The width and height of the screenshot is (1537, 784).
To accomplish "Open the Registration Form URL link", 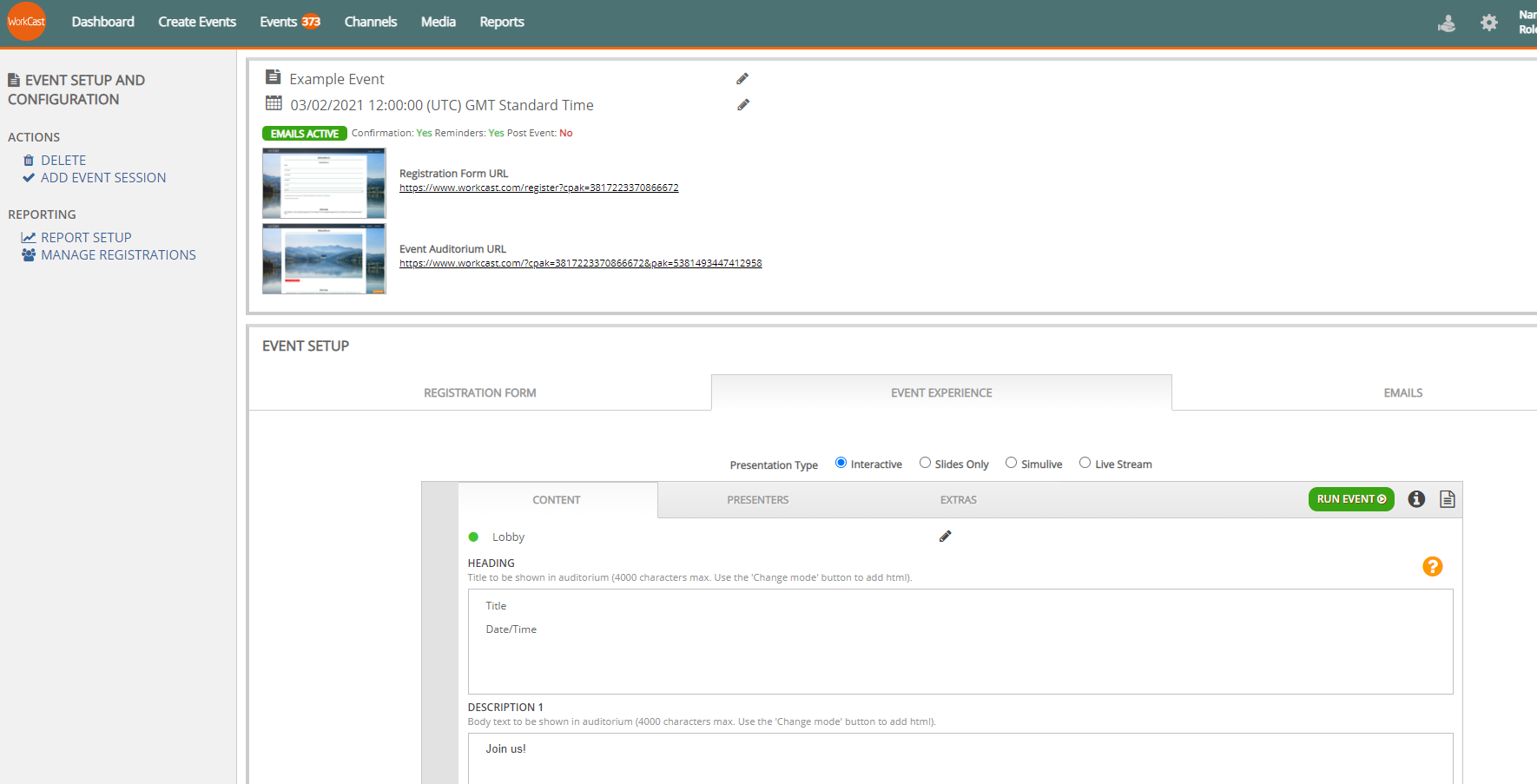I will tap(538, 188).
